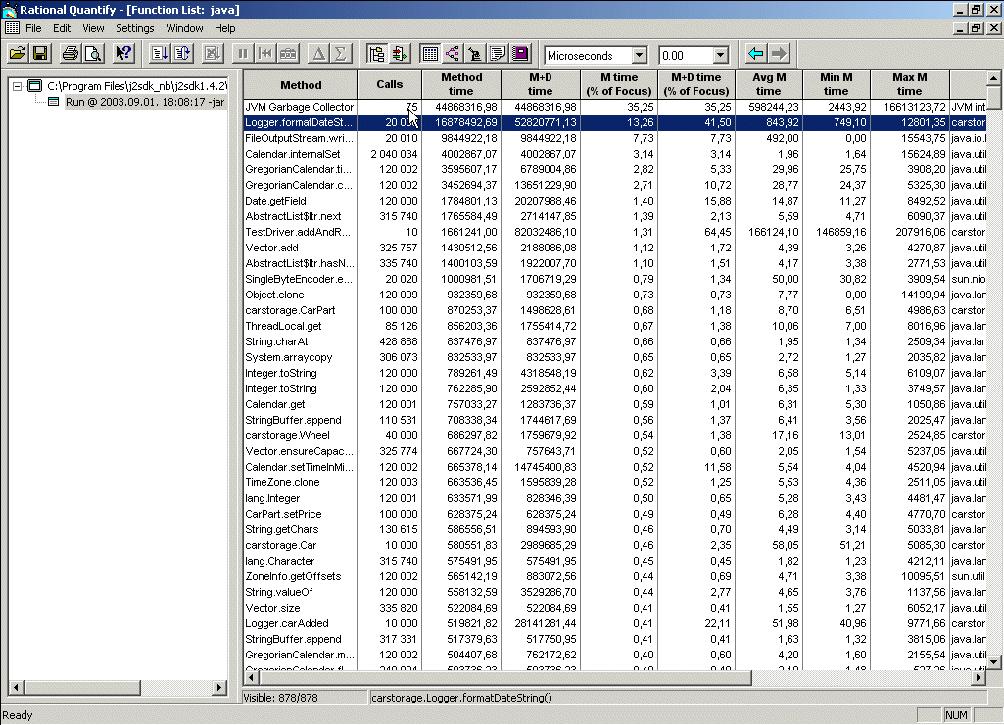1004x725 pixels.
Task: Sort by the M+D time column header
Action: click(x=540, y=85)
